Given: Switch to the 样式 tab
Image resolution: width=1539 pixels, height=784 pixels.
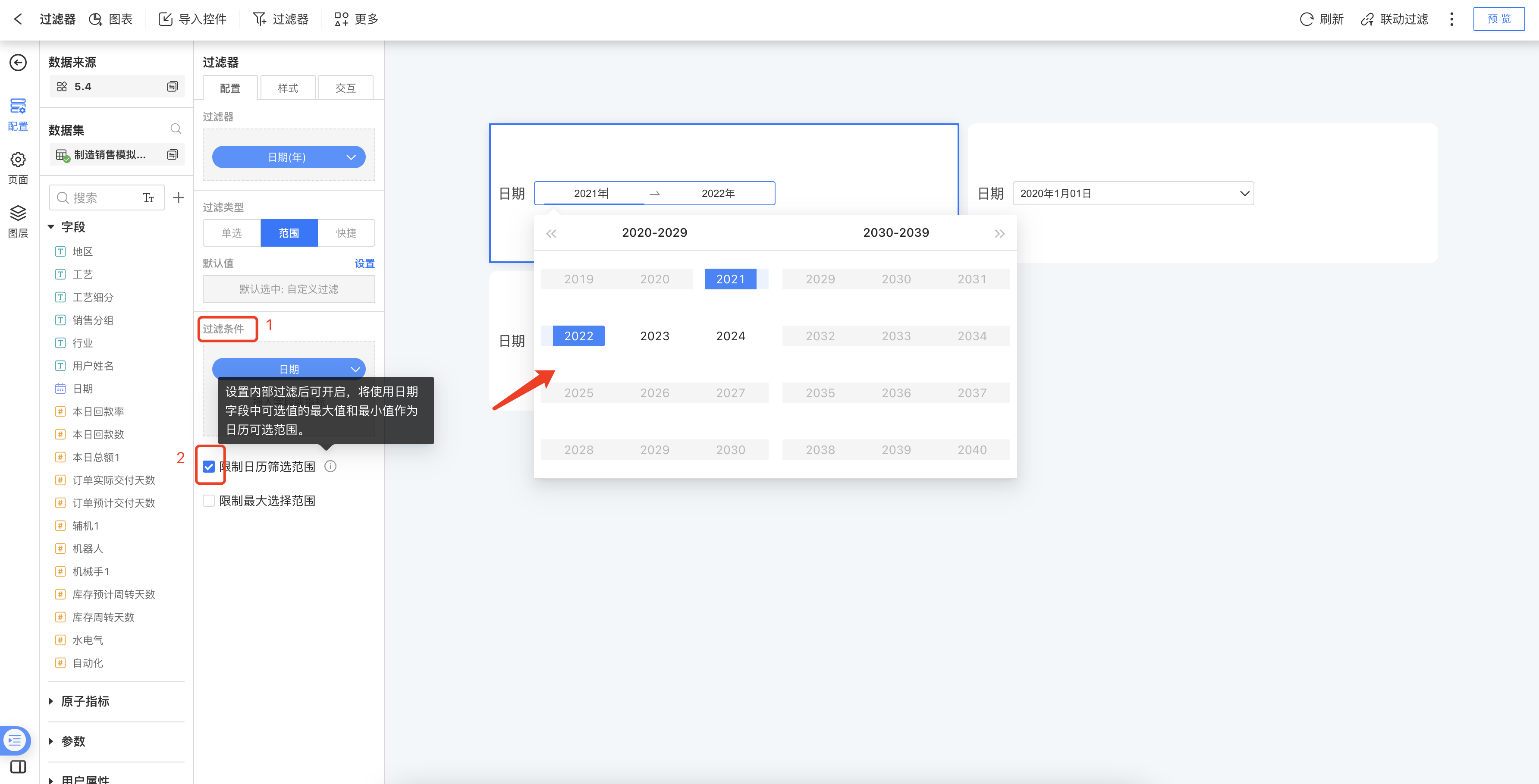Looking at the screenshot, I should pos(287,88).
